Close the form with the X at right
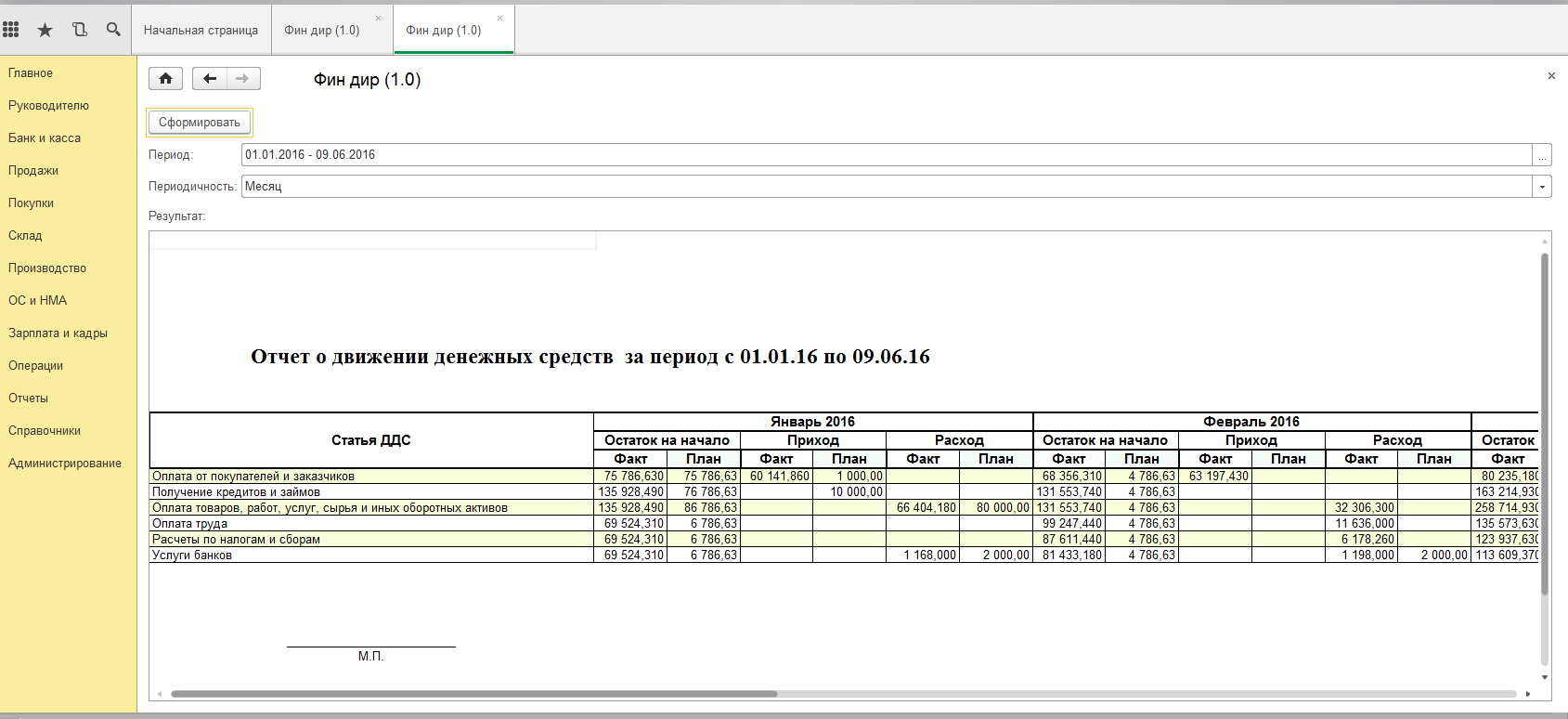Viewport: 1568px width, 719px height. pos(1551,76)
